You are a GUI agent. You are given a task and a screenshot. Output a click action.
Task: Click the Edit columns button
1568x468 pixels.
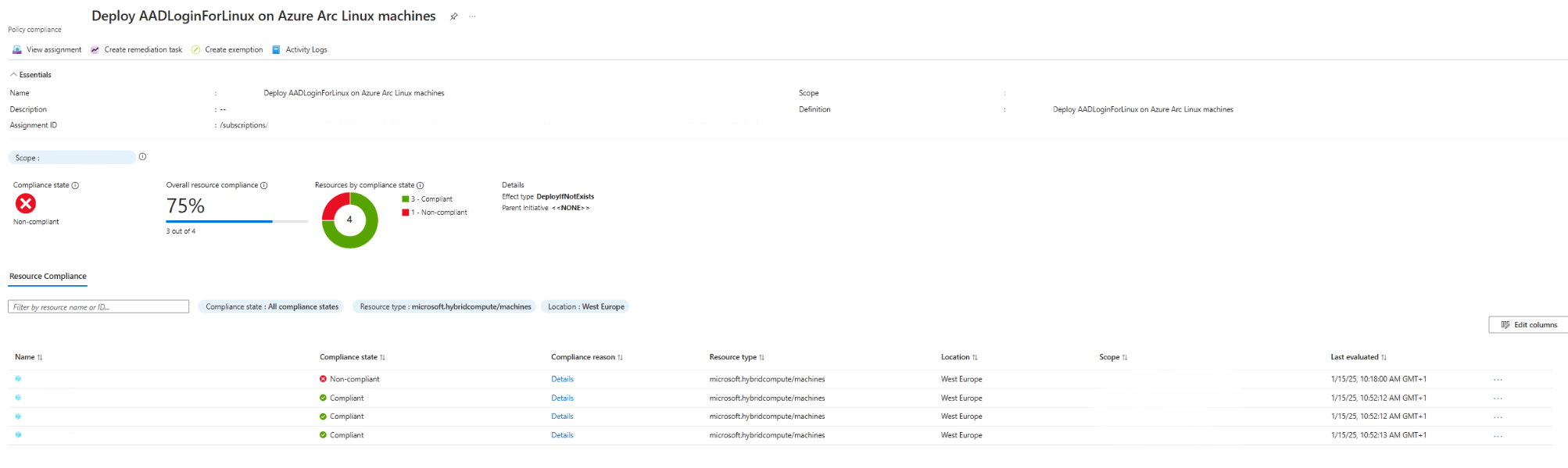coord(1528,325)
